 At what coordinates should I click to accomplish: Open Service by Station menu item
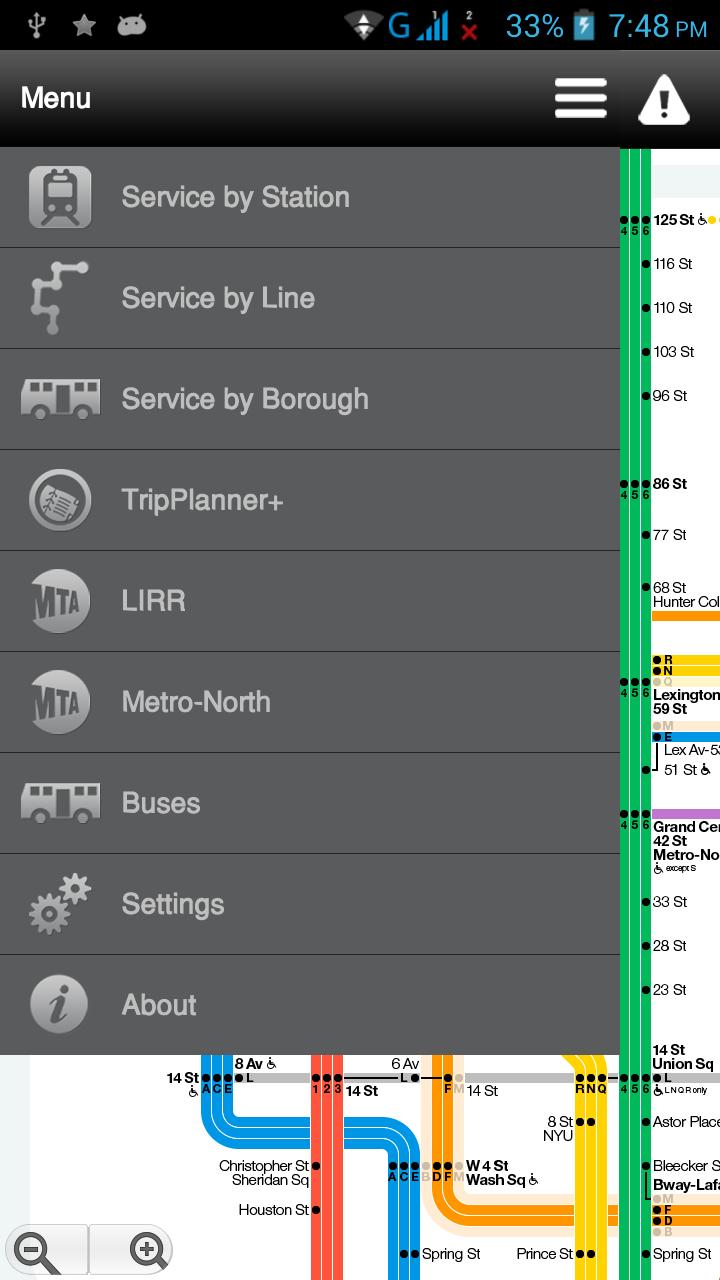click(x=235, y=197)
